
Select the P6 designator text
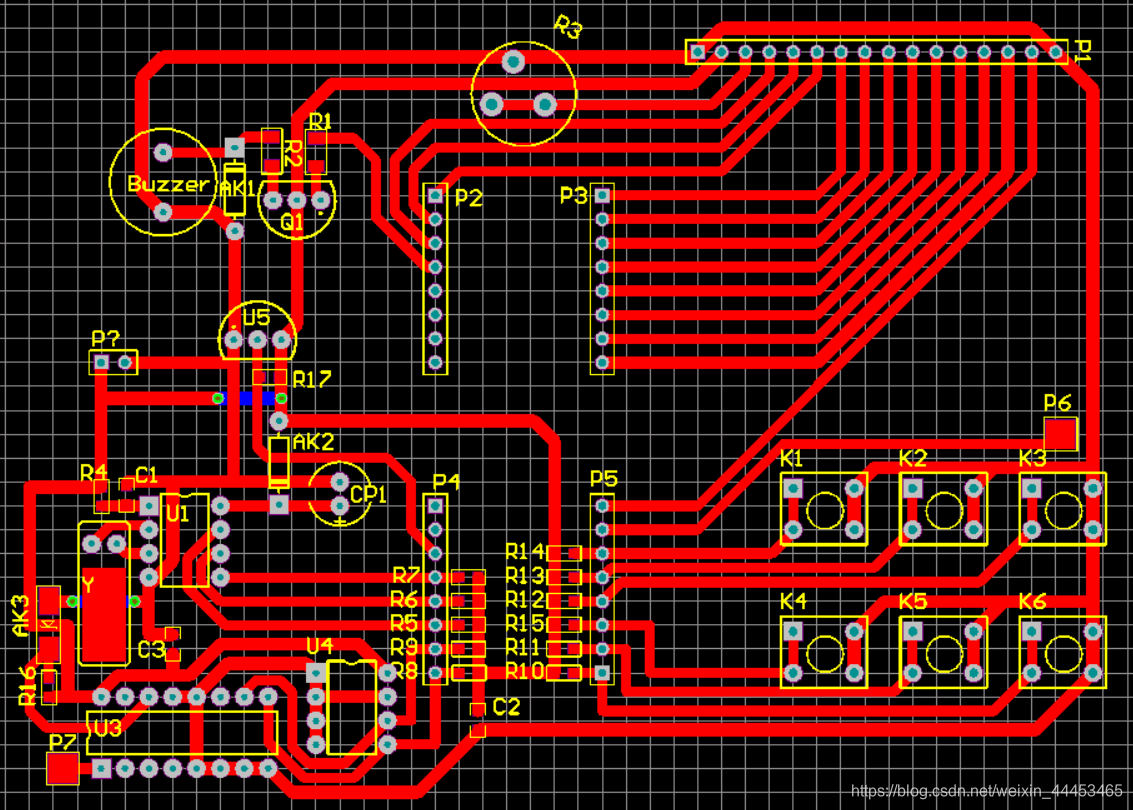pos(1057,402)
